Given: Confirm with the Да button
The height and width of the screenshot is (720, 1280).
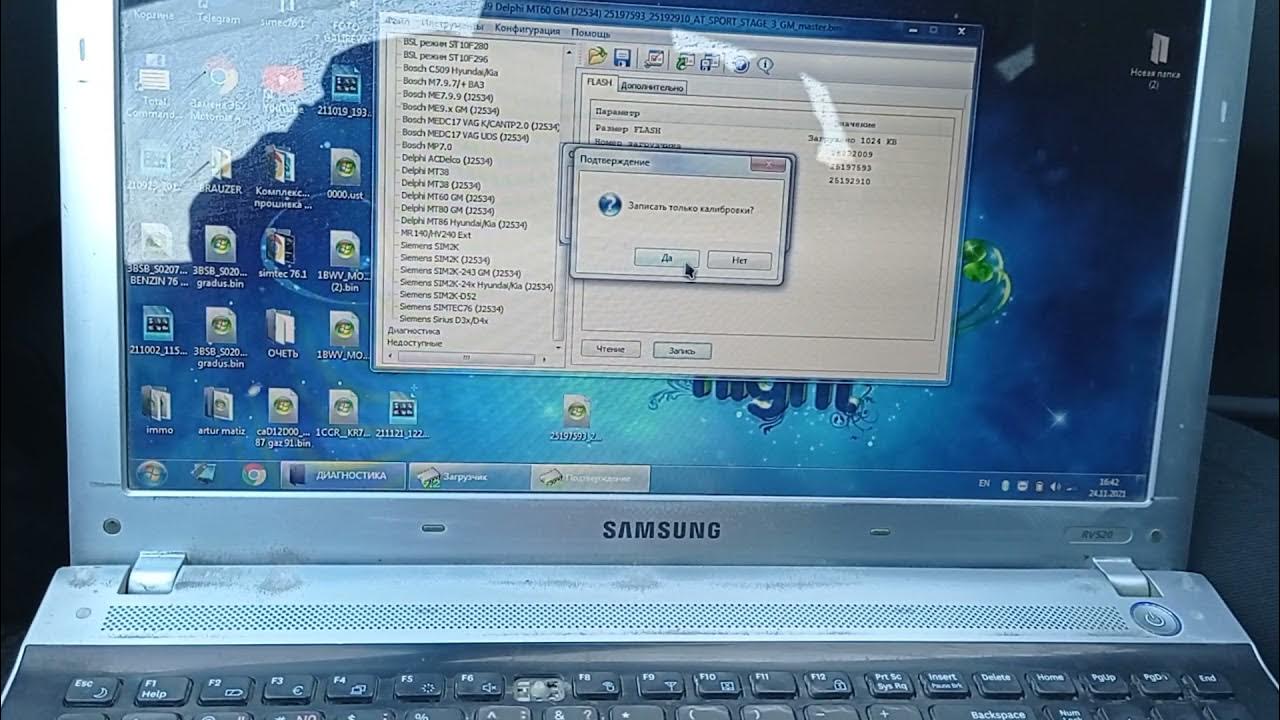Looking at the screenshot, I should pyautogui.click(x=666, y=258).
